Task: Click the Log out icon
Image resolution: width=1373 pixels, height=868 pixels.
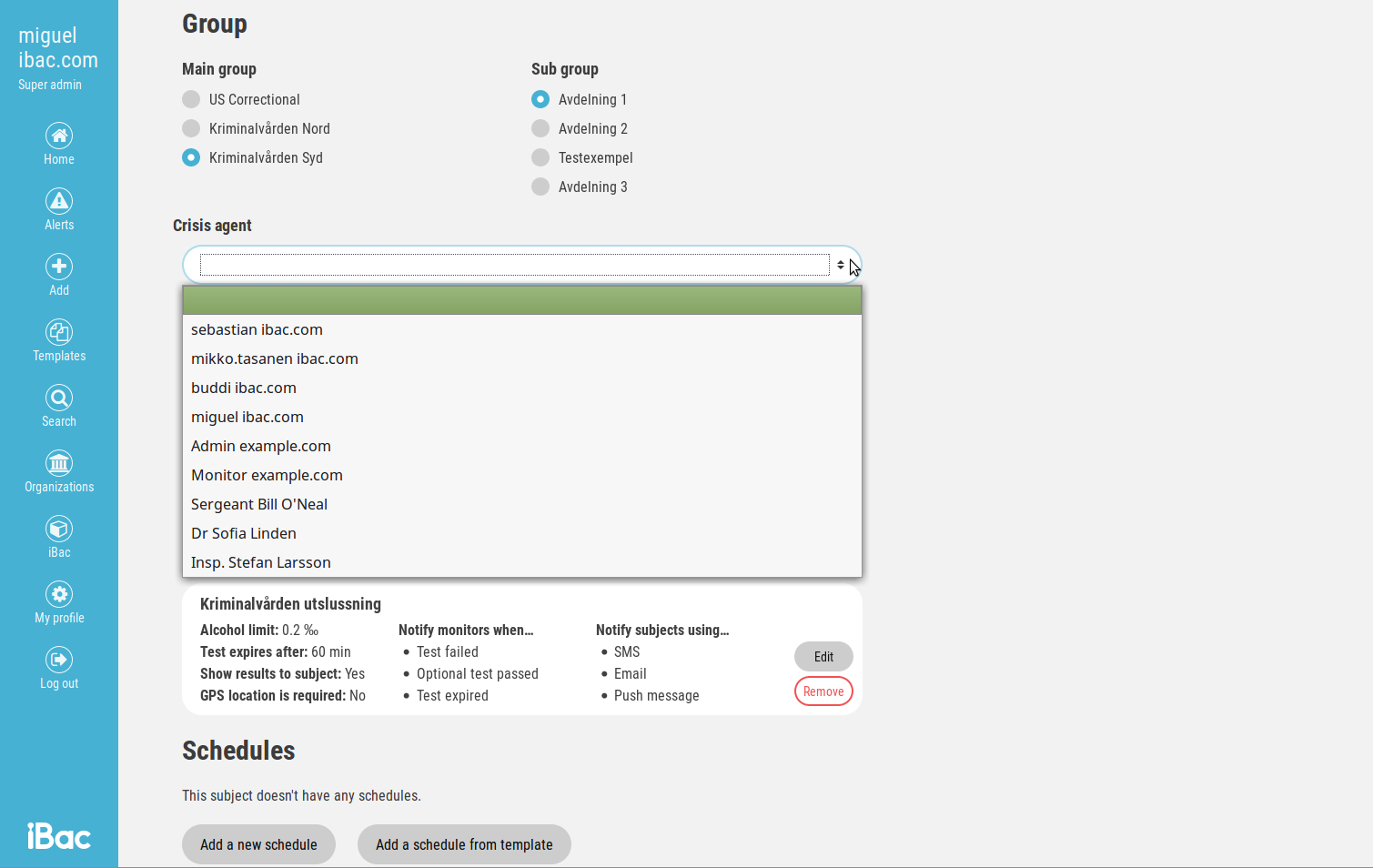Action: click(x=59, y=661)
